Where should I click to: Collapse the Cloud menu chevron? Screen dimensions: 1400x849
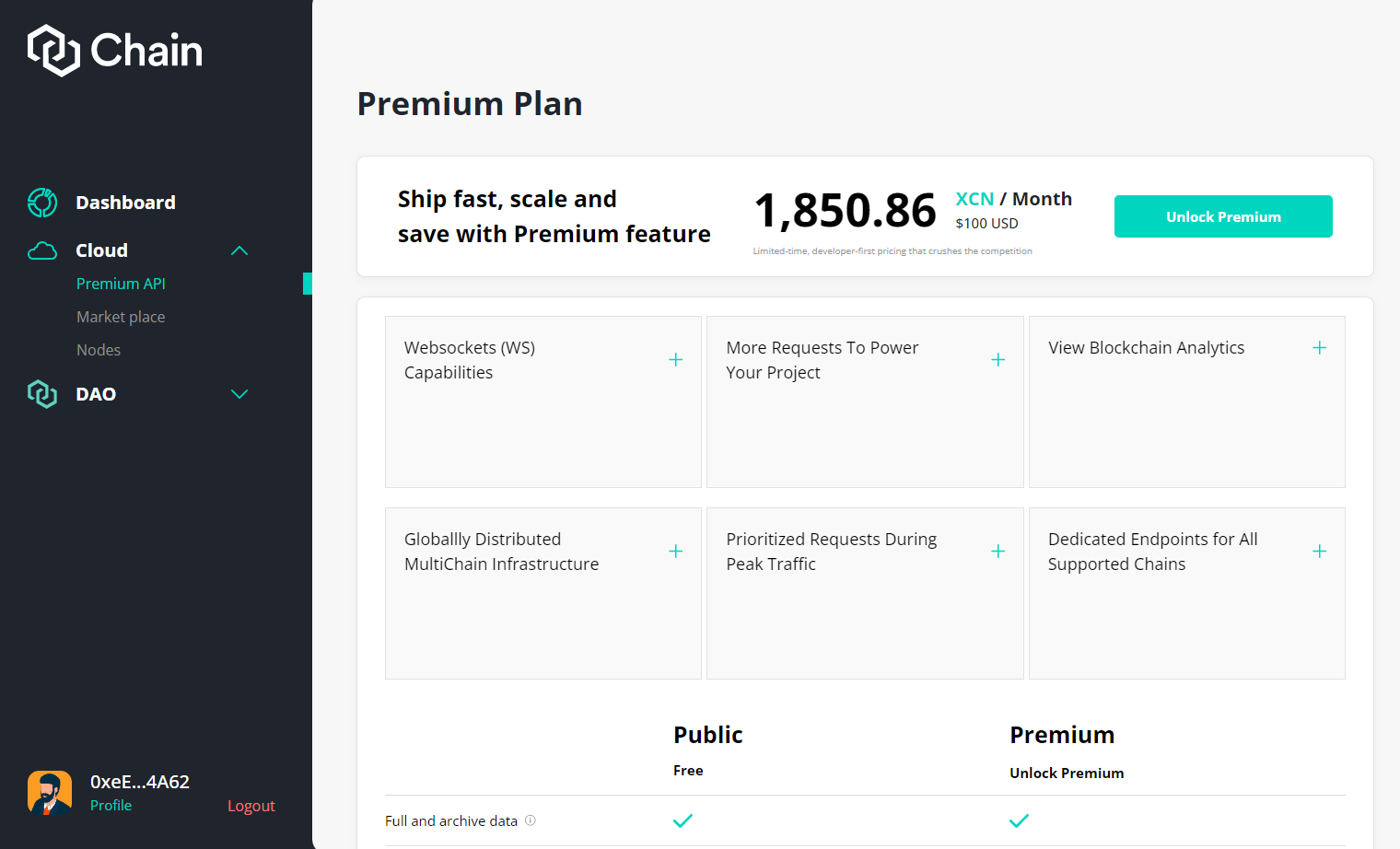pyautogui.click(x=239, y=250)
